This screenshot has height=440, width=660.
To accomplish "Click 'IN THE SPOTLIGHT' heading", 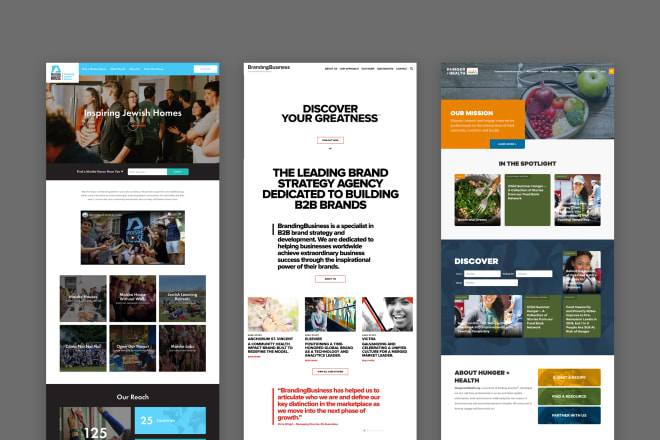I will [527, 163].
